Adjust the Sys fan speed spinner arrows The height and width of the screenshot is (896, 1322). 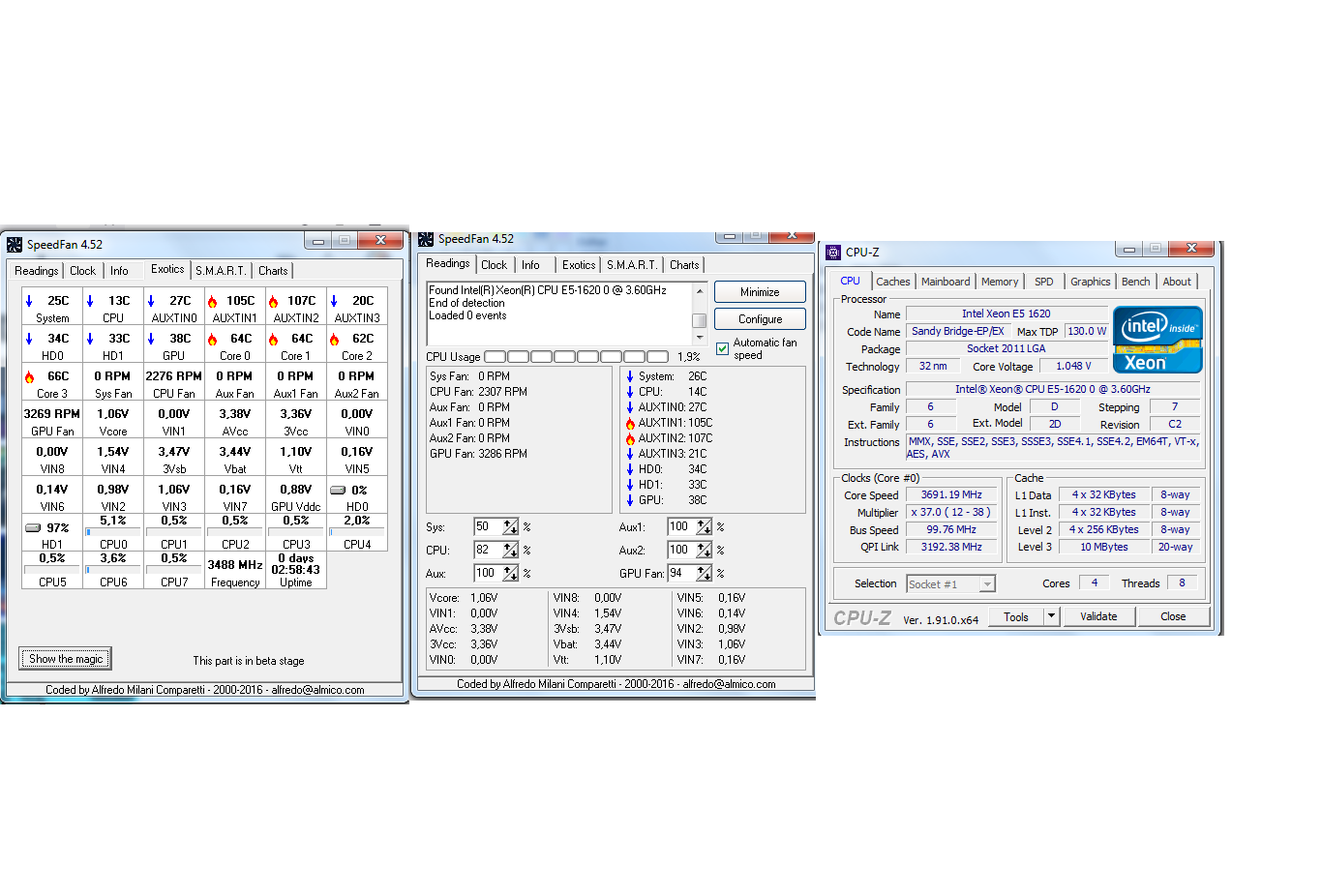(x=511, y=526)
